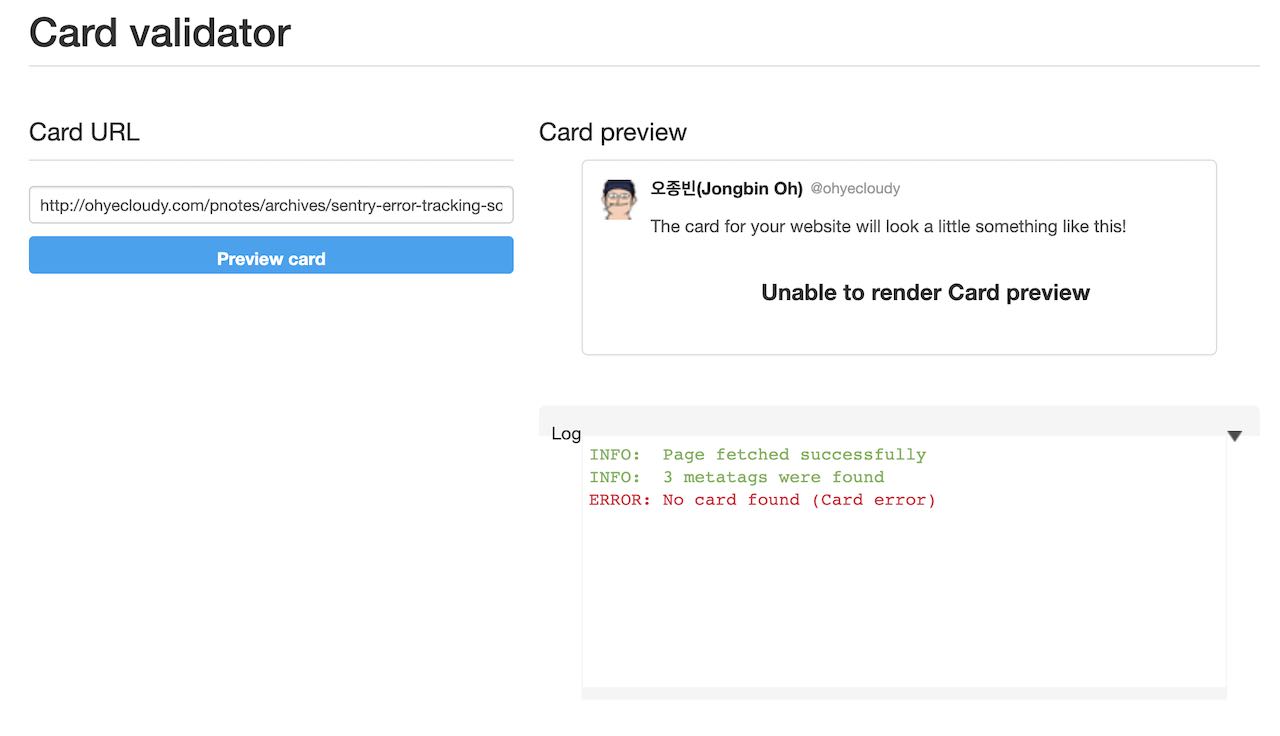Click the INFO label of the first log entry

point(614,455)
